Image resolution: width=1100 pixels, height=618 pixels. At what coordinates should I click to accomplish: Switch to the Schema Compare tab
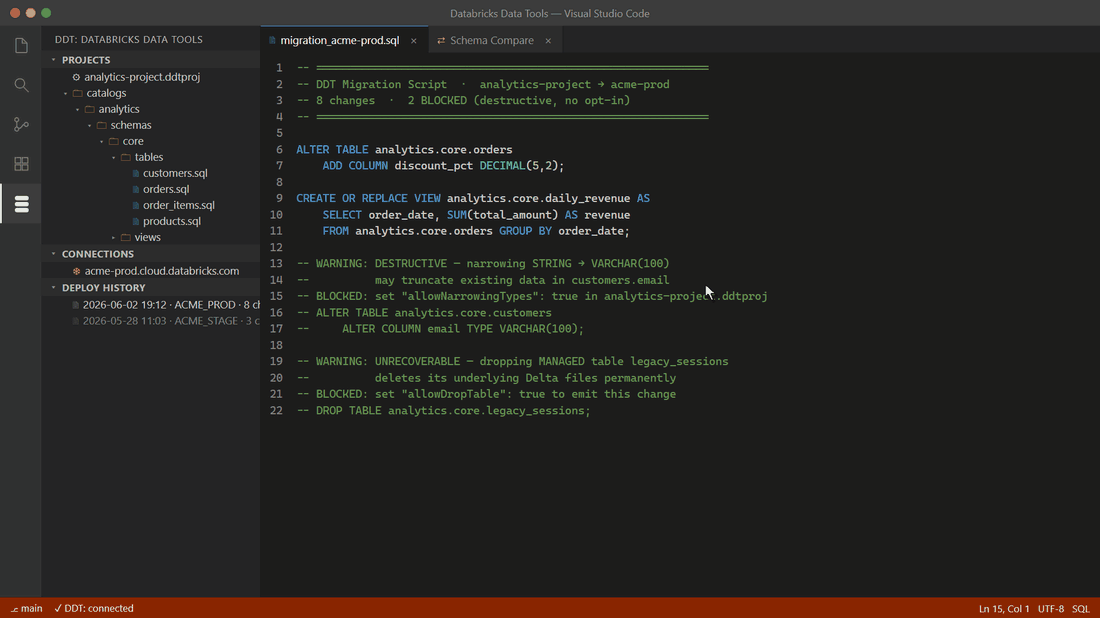pyautogui.click(x=492, y=41)
